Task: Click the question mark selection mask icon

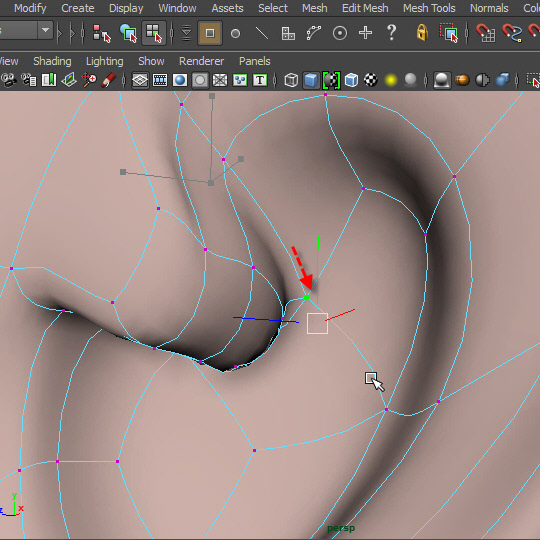Action: (392, 33)
